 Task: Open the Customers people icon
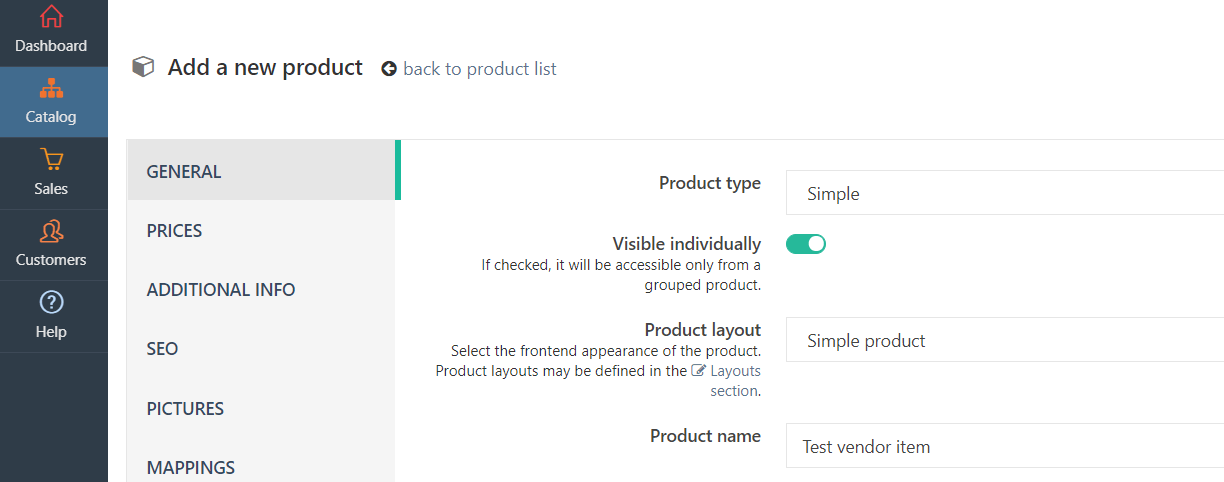tap(51, 231)
